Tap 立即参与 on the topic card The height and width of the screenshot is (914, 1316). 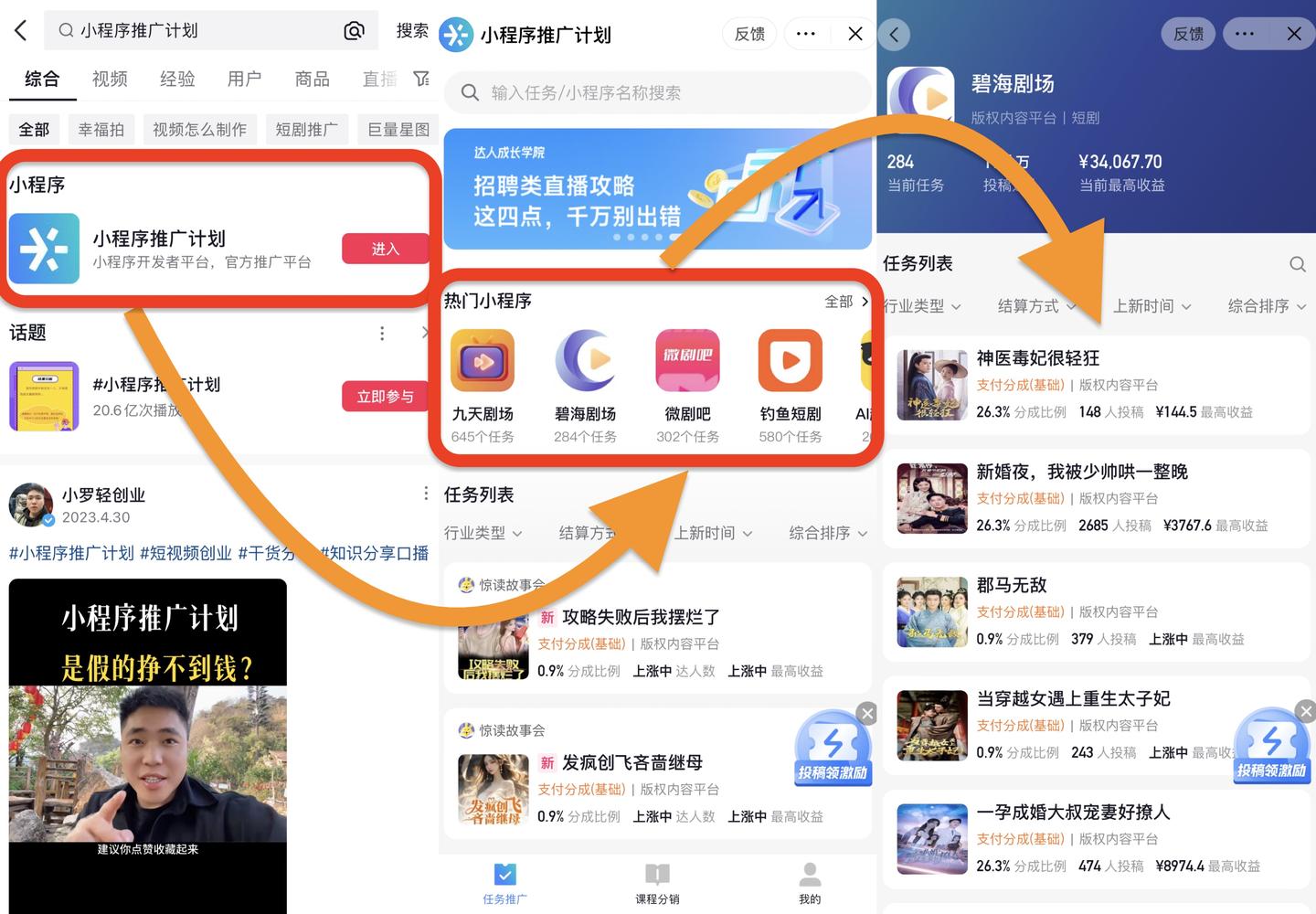coord(385,396)
